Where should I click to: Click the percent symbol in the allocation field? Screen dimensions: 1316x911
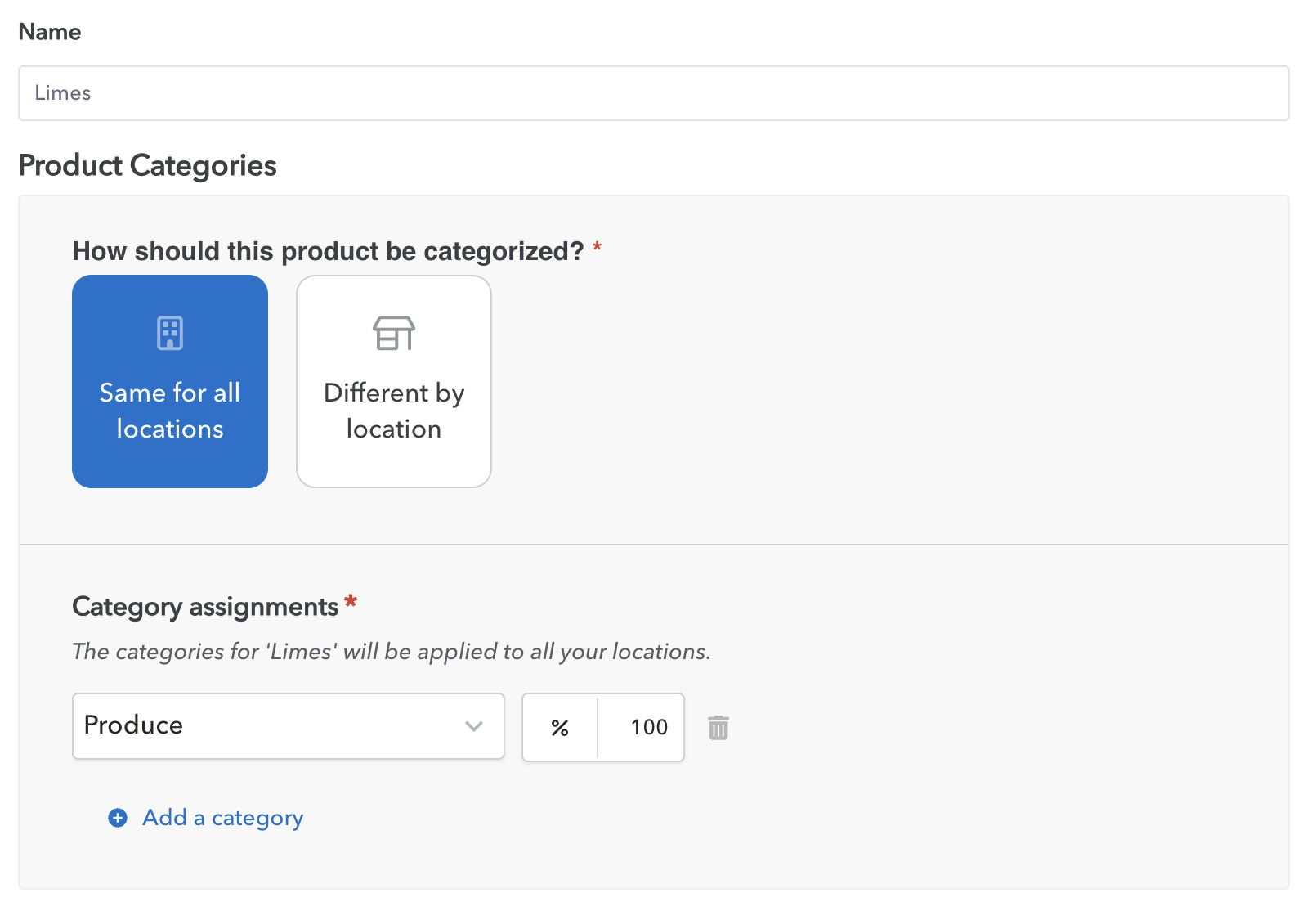coord(560,728)
